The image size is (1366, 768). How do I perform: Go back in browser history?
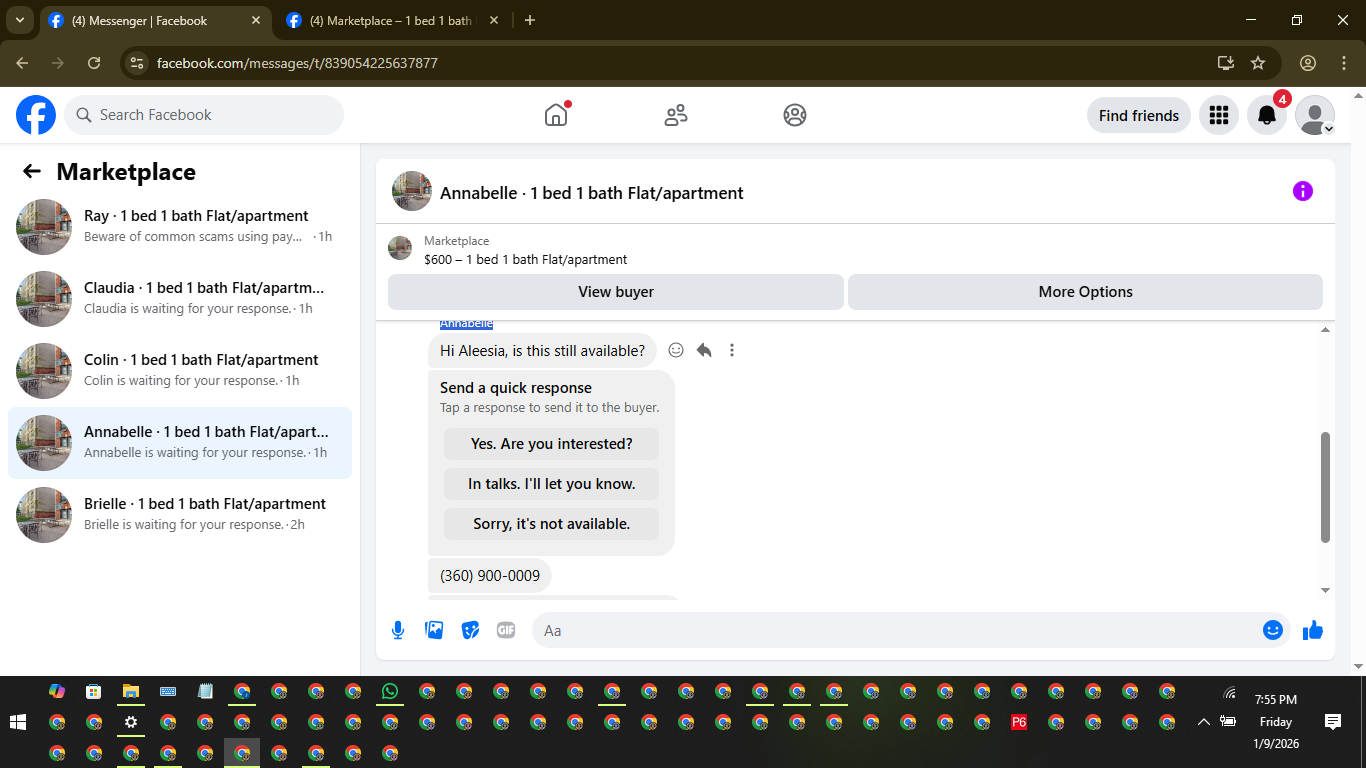22,63
